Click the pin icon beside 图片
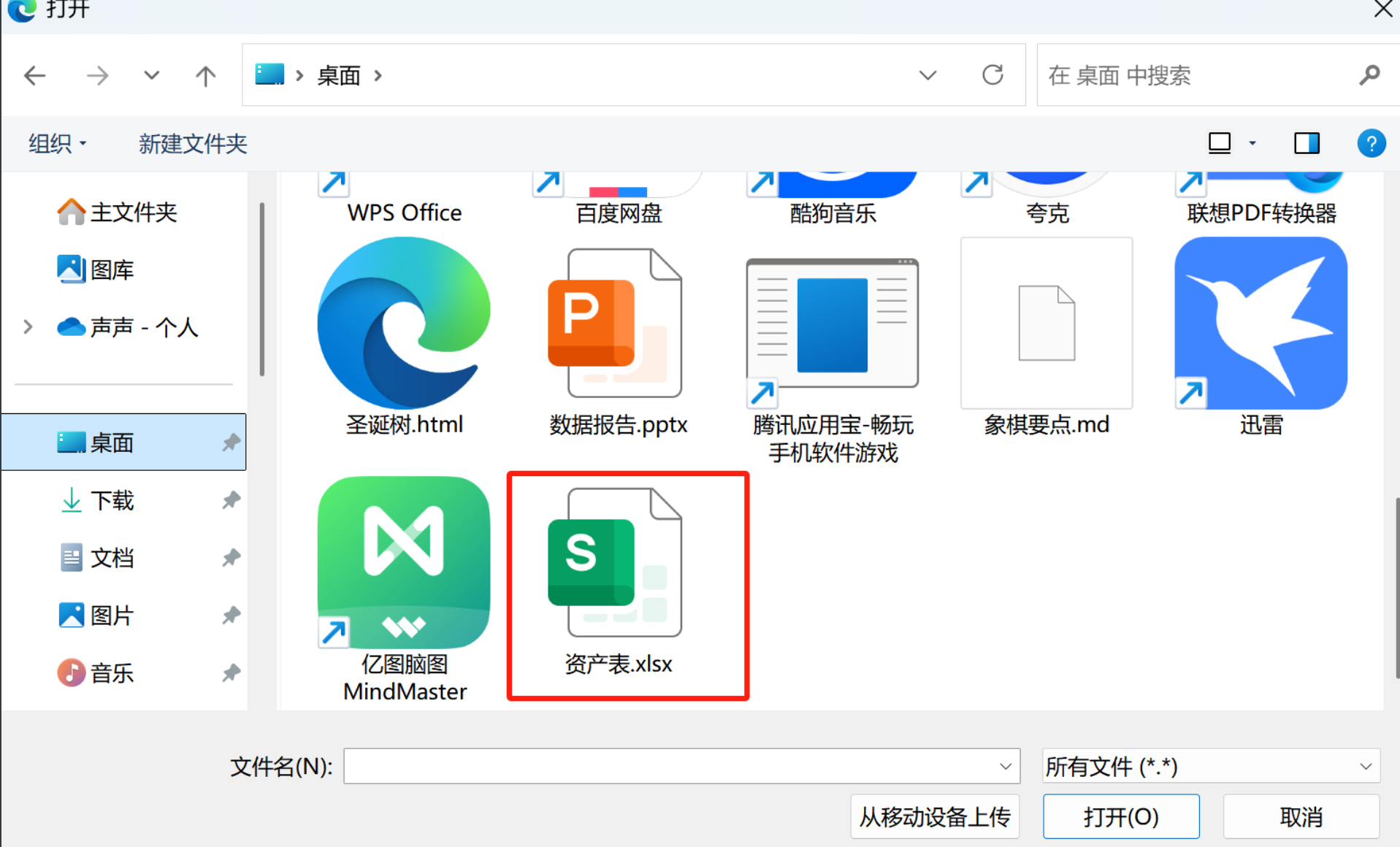Viewport: 1400px width, 847px height. (231, 616)
